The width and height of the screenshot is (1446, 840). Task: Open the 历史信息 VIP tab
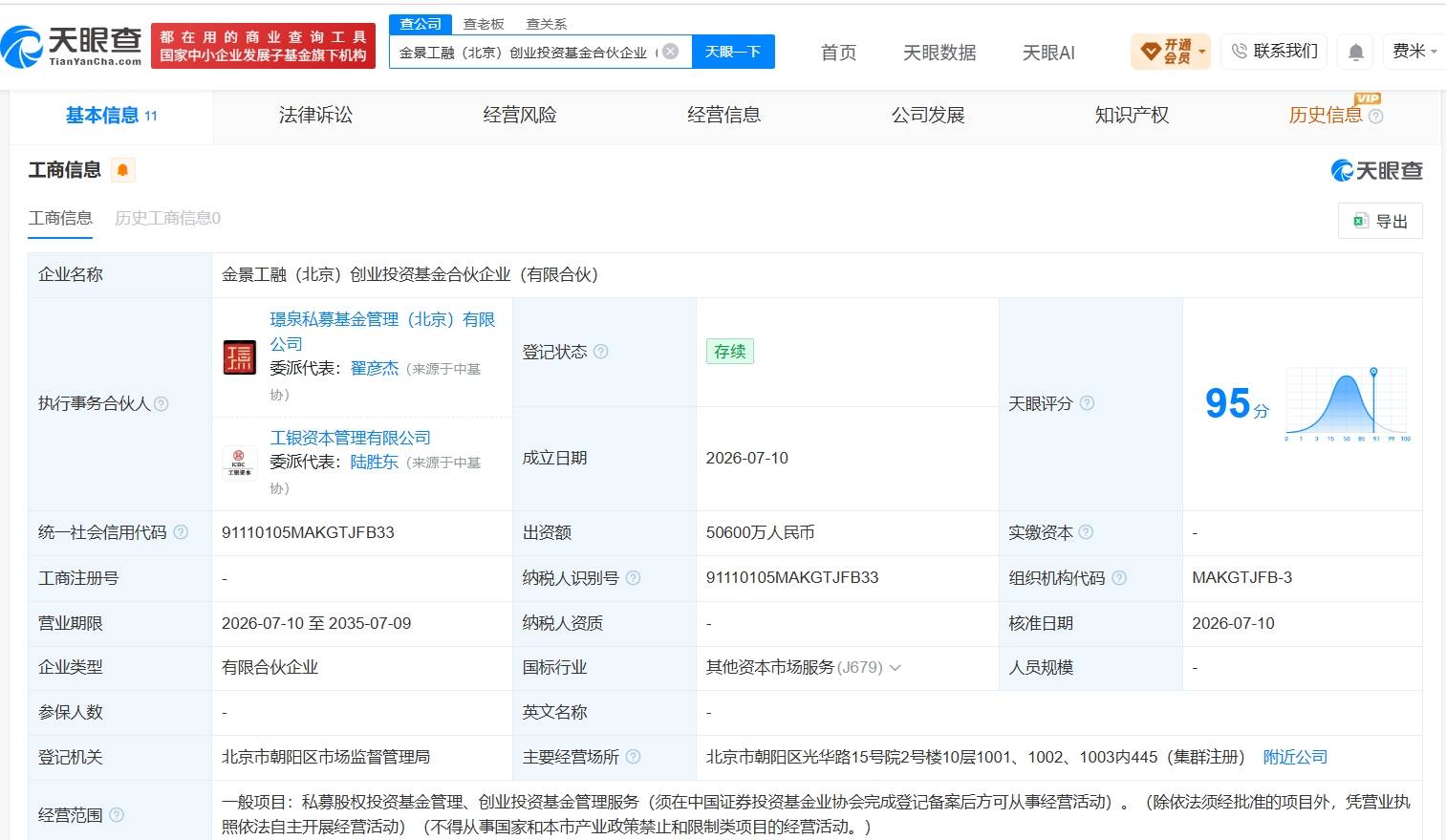(x=1326, y=116)
